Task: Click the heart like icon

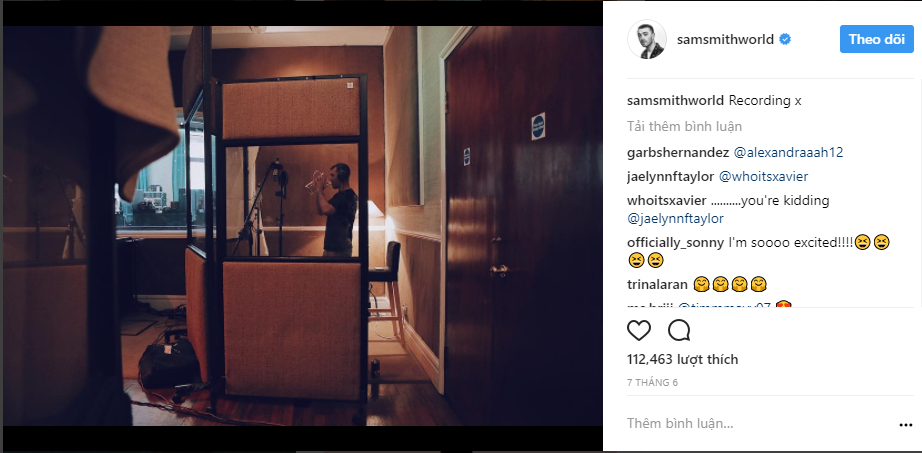Action: (639, 330)
